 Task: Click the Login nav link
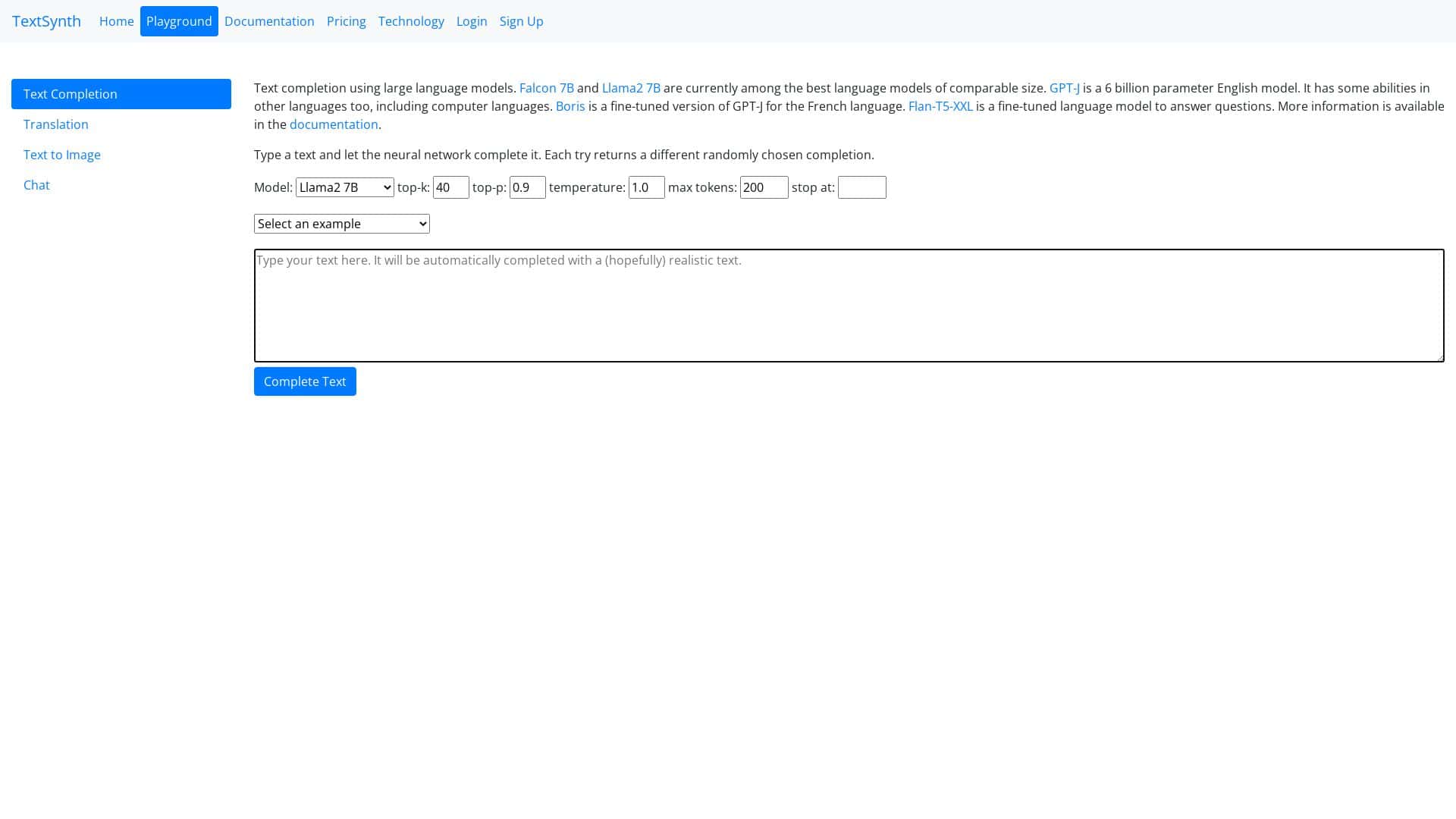[472, 21]
